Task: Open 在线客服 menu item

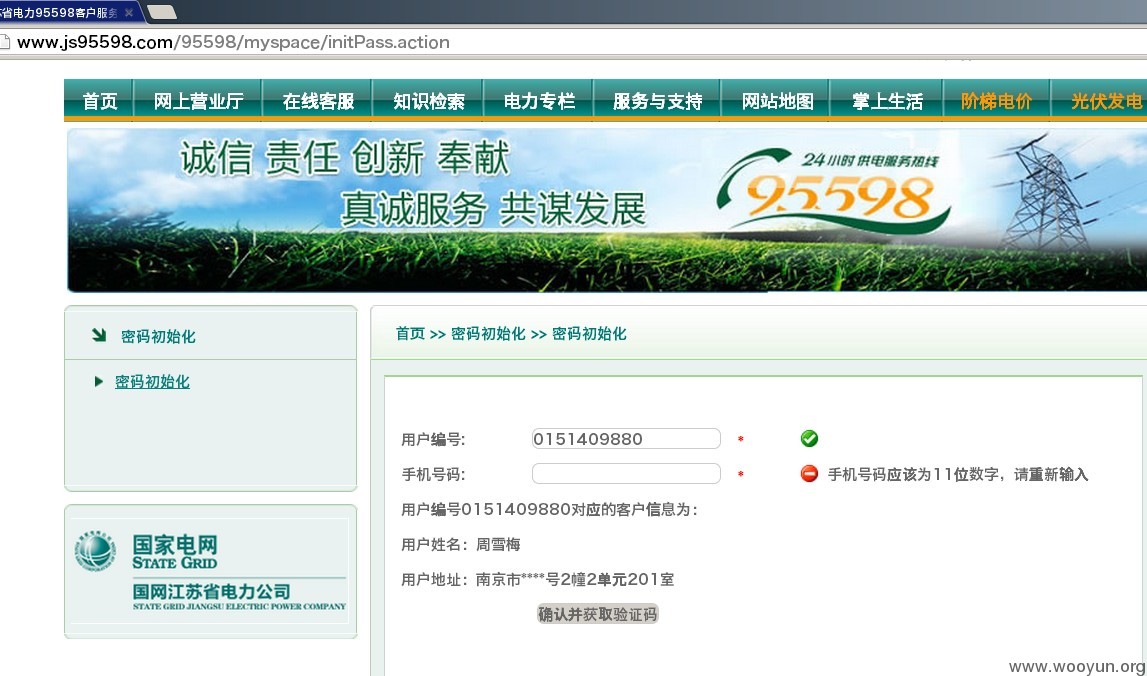Action: pos(318,100)
